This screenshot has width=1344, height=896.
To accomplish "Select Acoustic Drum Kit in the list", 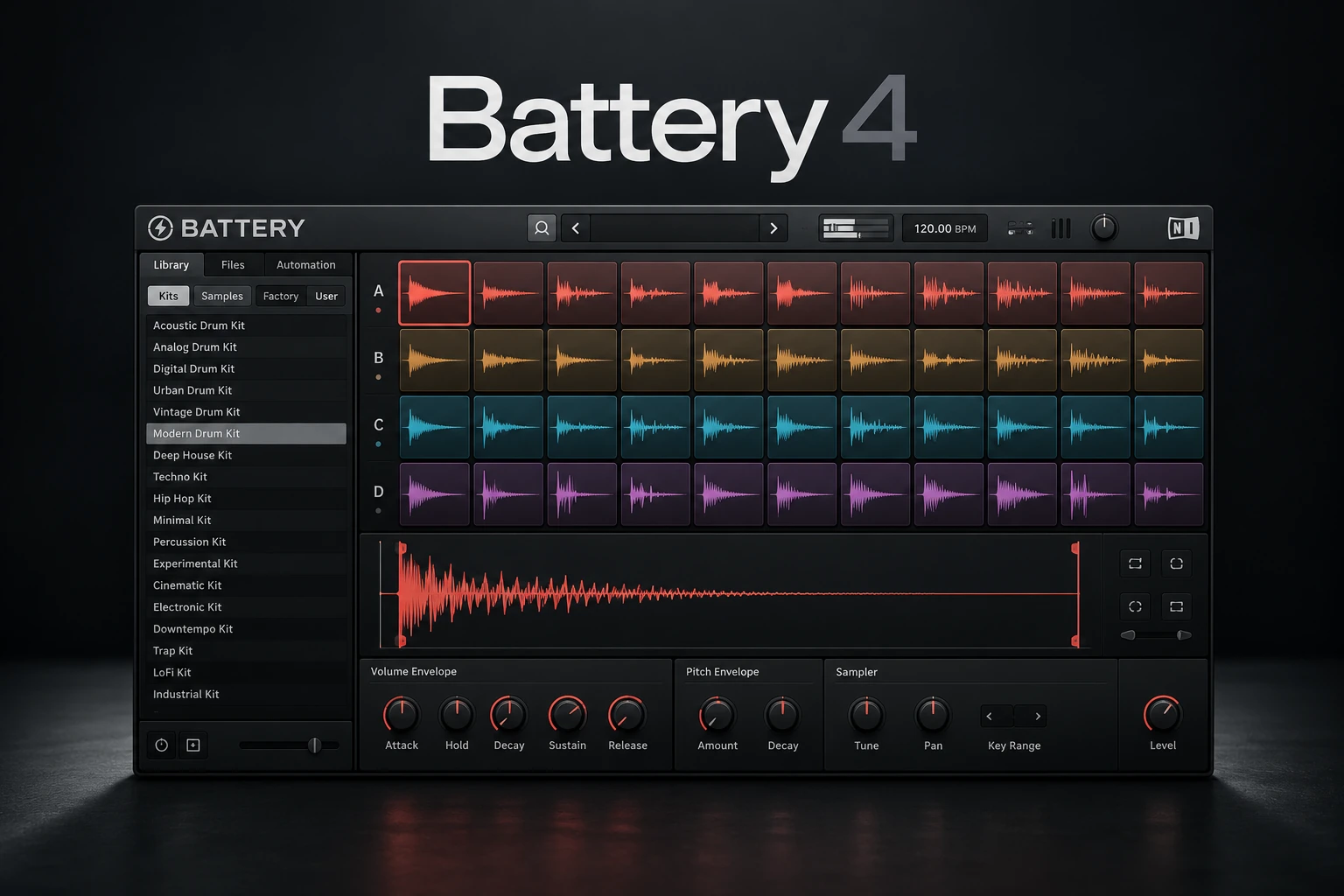I will pos(246,325).
